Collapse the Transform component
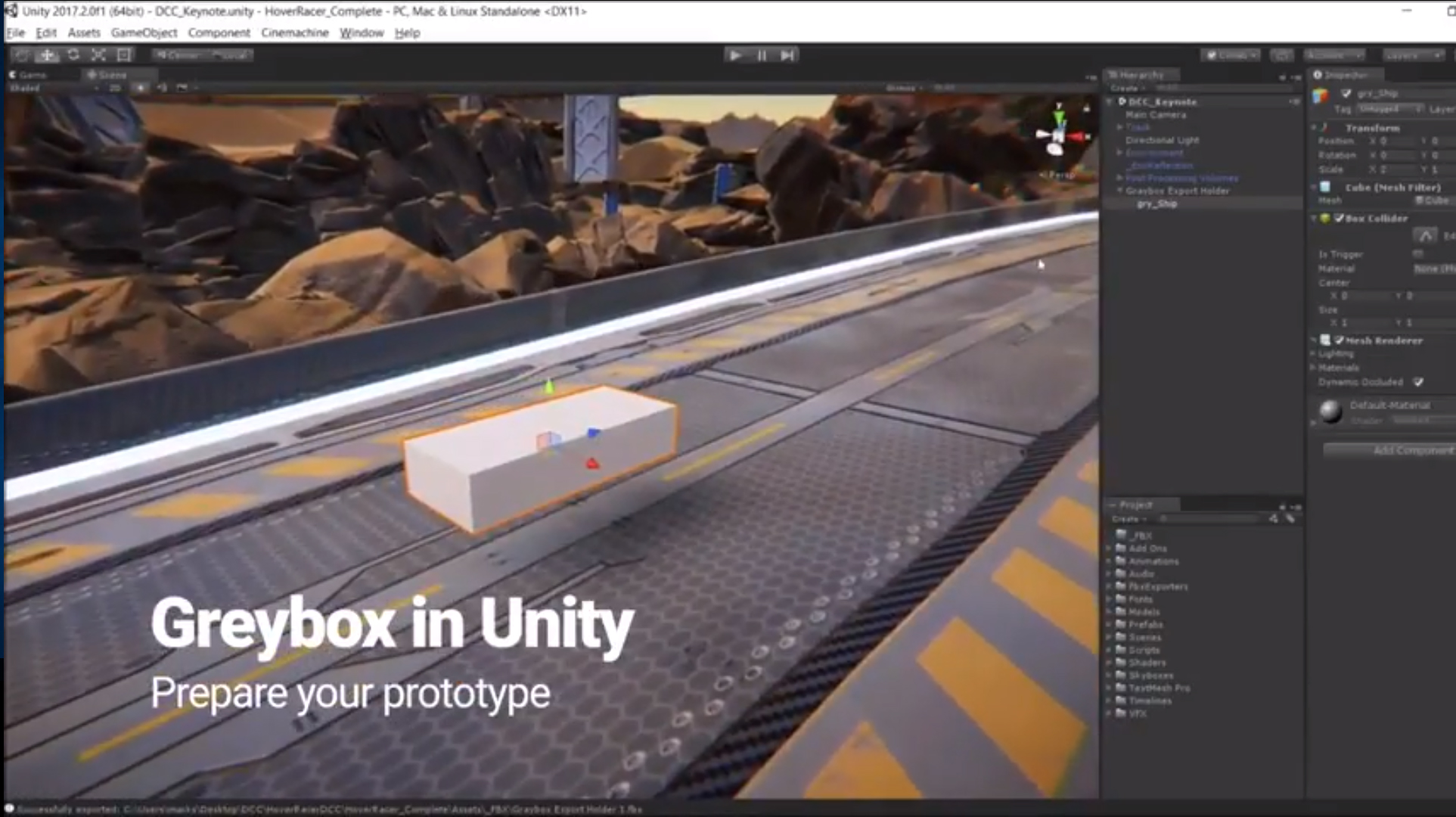Viewport: 1456px width, 817px height. (1315, 129)
